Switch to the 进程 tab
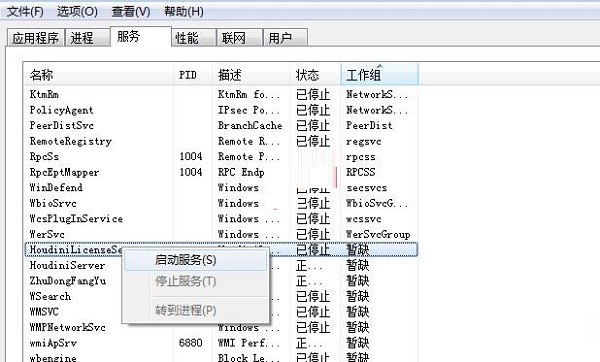Screen dimensions: 600x362 [x=87, y=38]
